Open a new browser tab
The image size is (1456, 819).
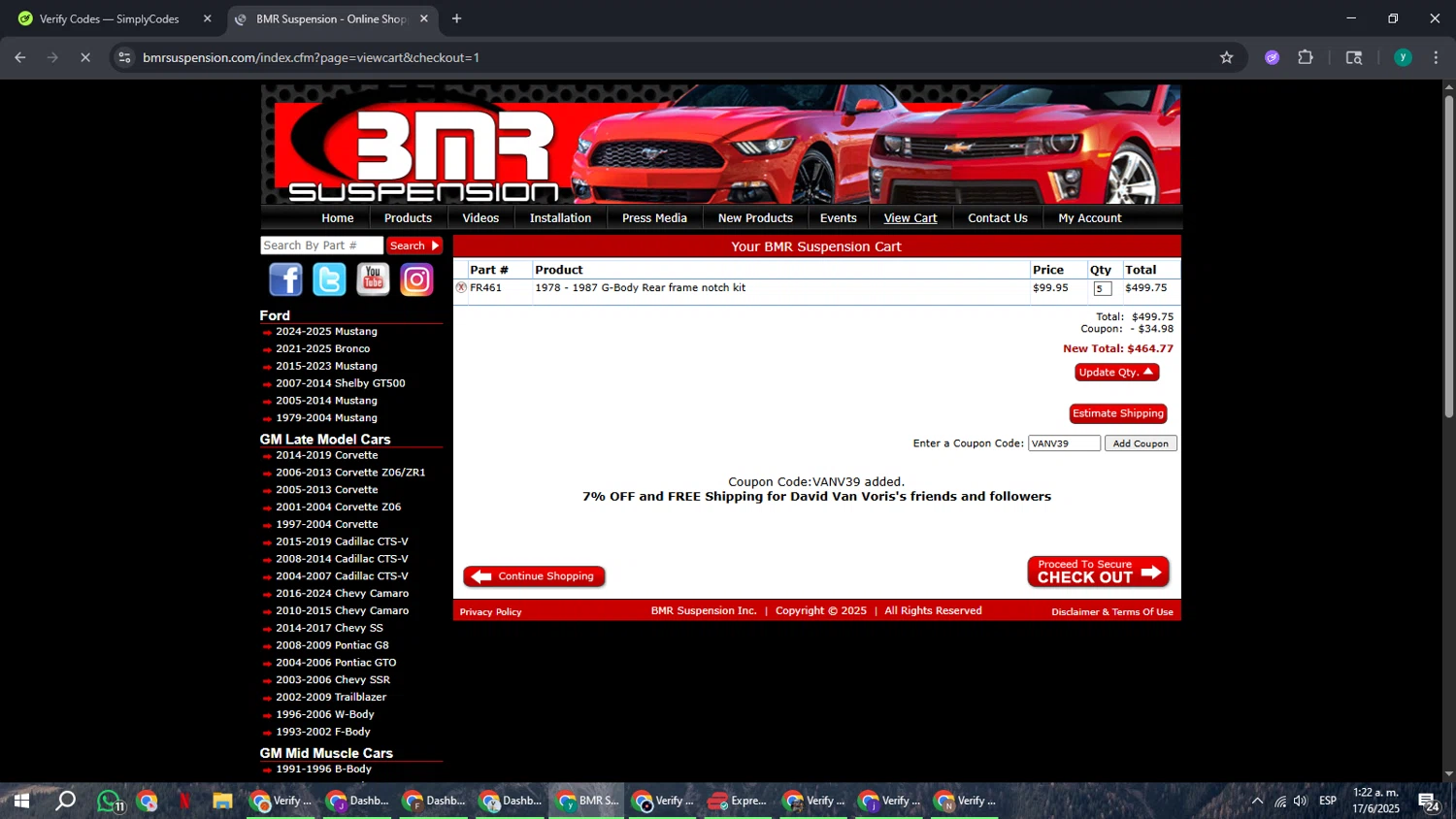[x=456, y=18]
